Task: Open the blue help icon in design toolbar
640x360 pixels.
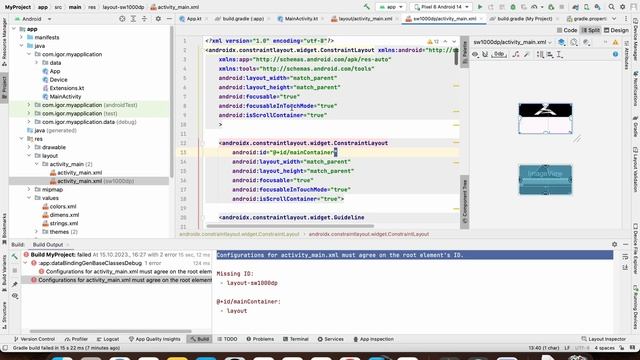Action: point(615,54)
